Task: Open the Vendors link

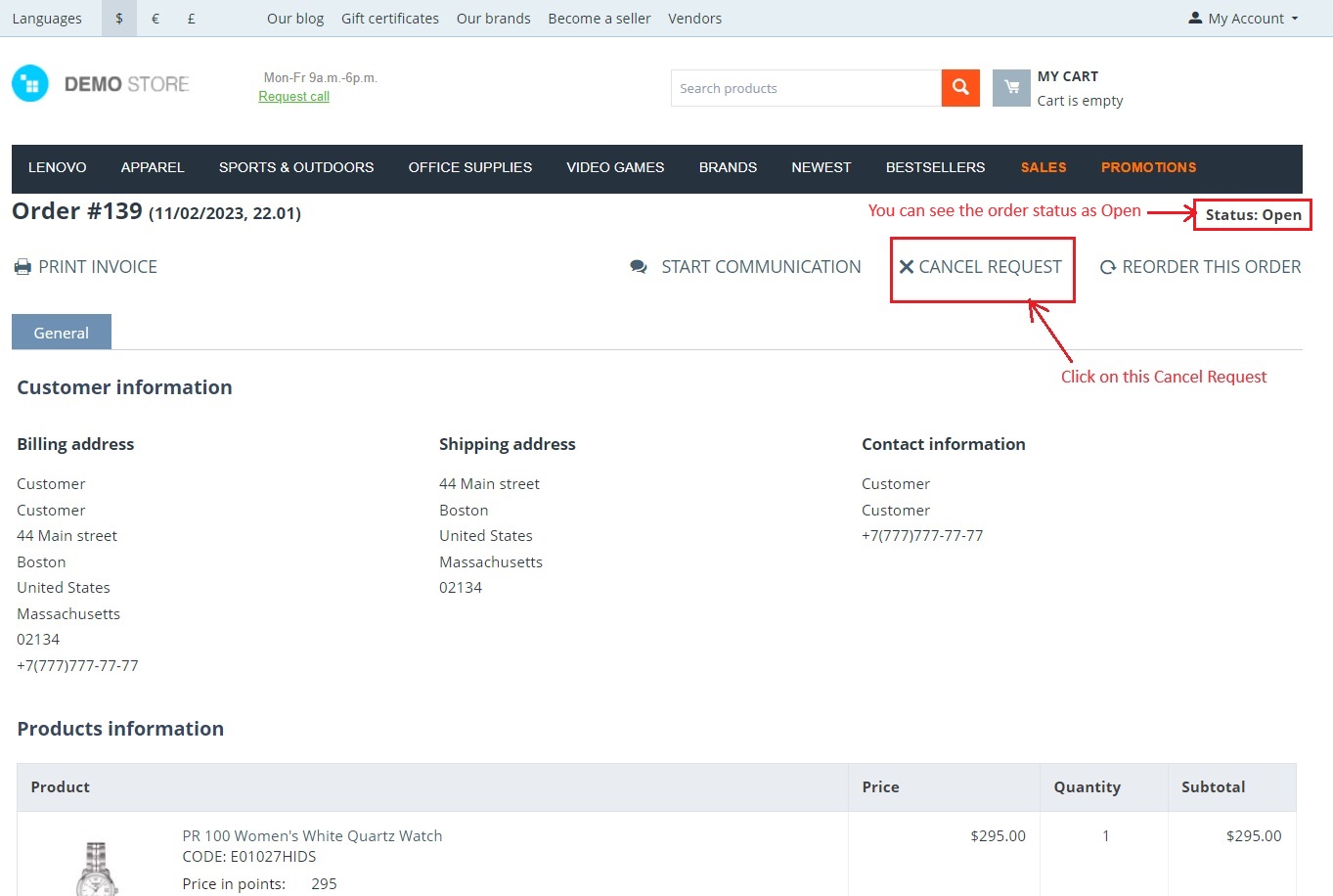Action: (x=695, y=19)
